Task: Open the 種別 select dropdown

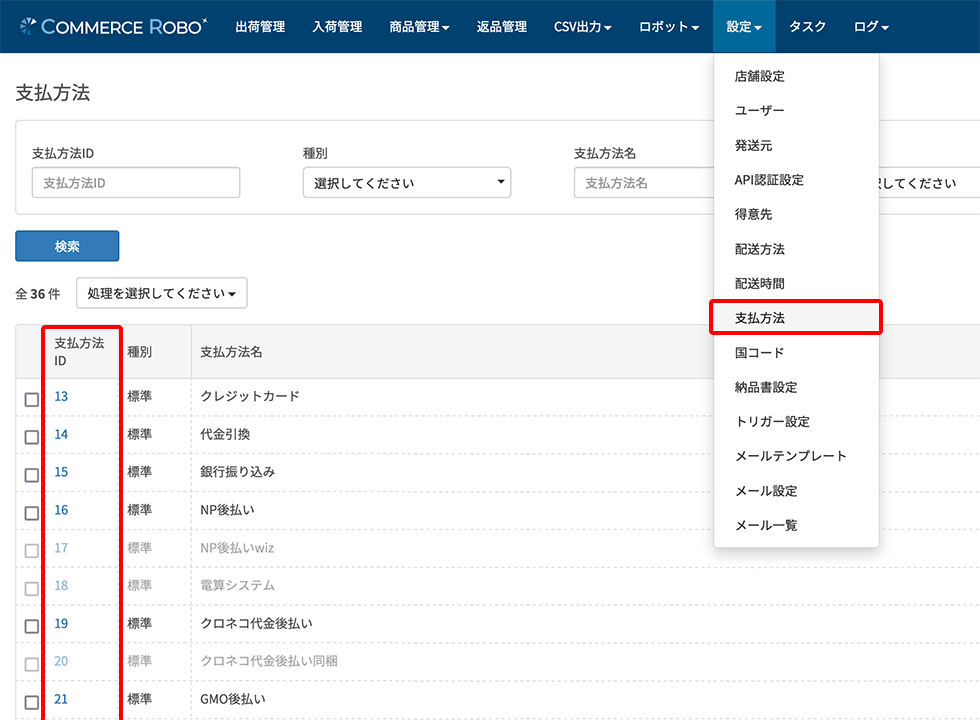Action: [407, 182]
